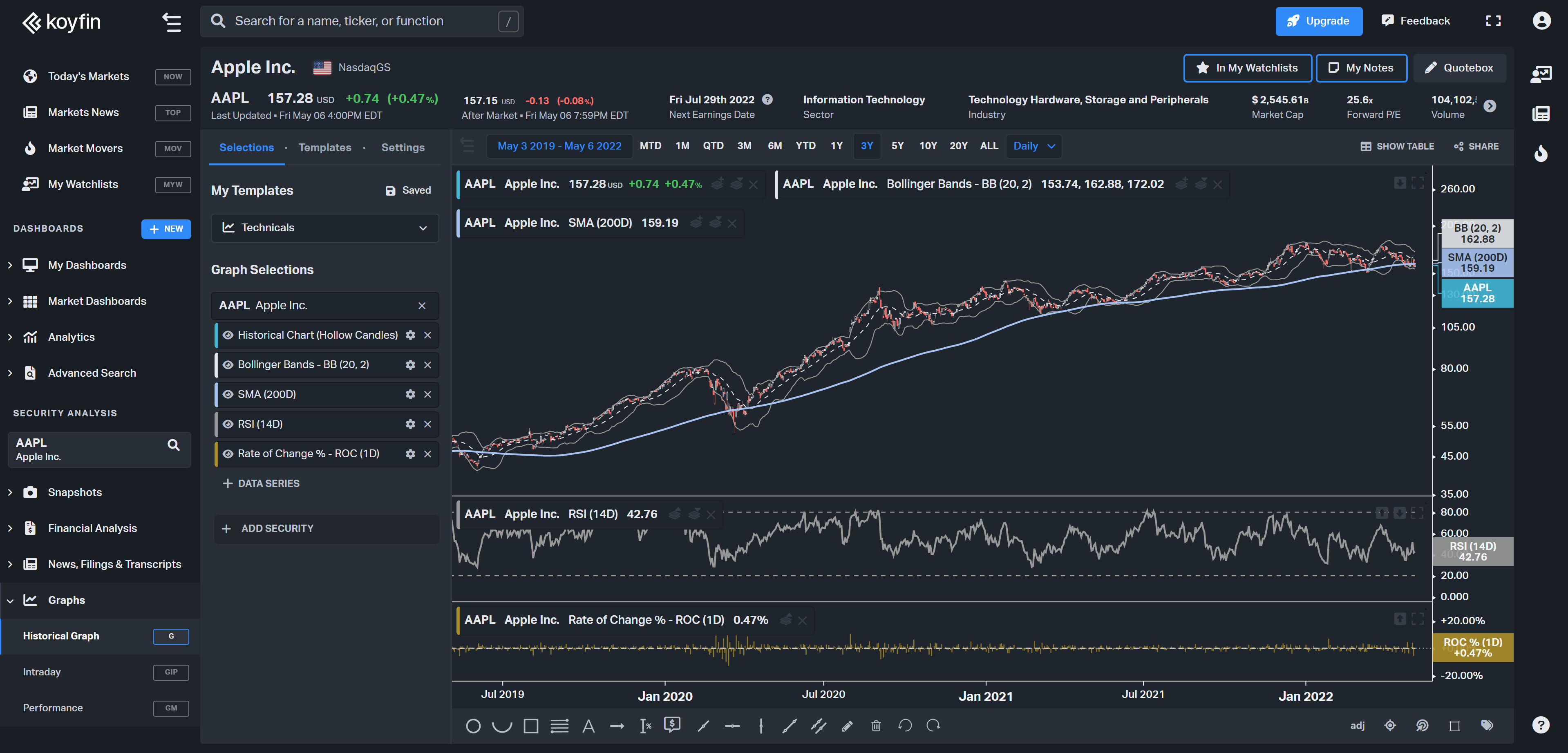This screenshot has width=1568, height=753.
Task: Click SHOW TABLE button
Action: pyautogui.click(x=1398, y=146)
